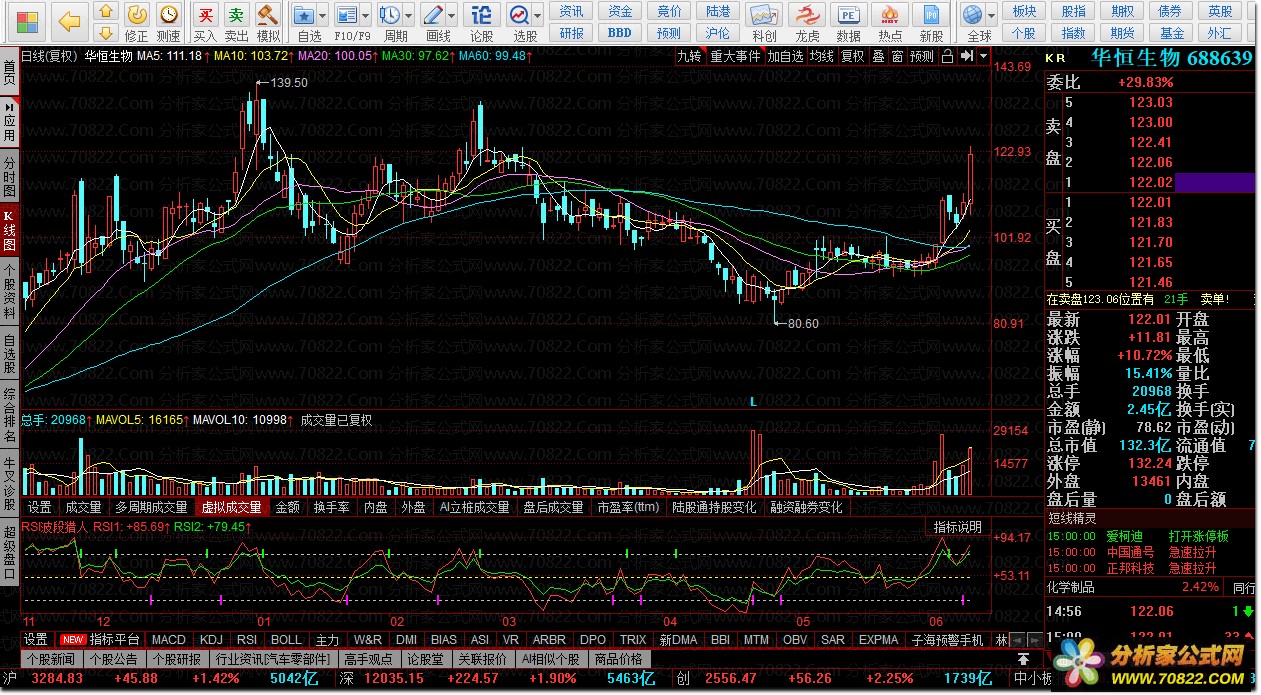1261x695 pixels.
Task: Open the 龙虎 dragon-tiger list icon
Action: coord(807,22)
